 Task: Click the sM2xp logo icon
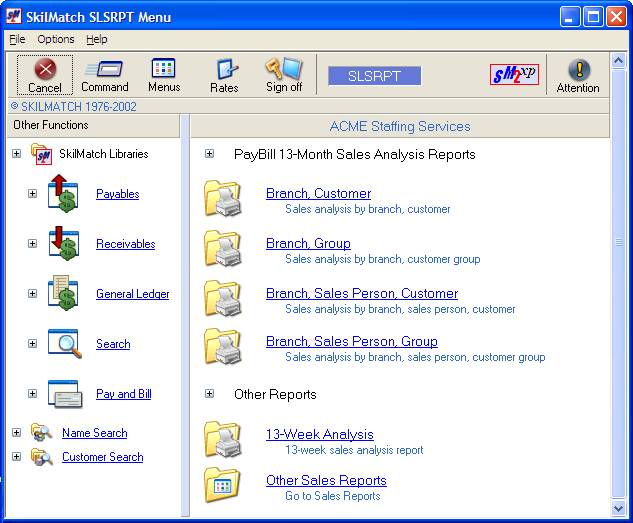pyautogui.click(x=514, y=74)
